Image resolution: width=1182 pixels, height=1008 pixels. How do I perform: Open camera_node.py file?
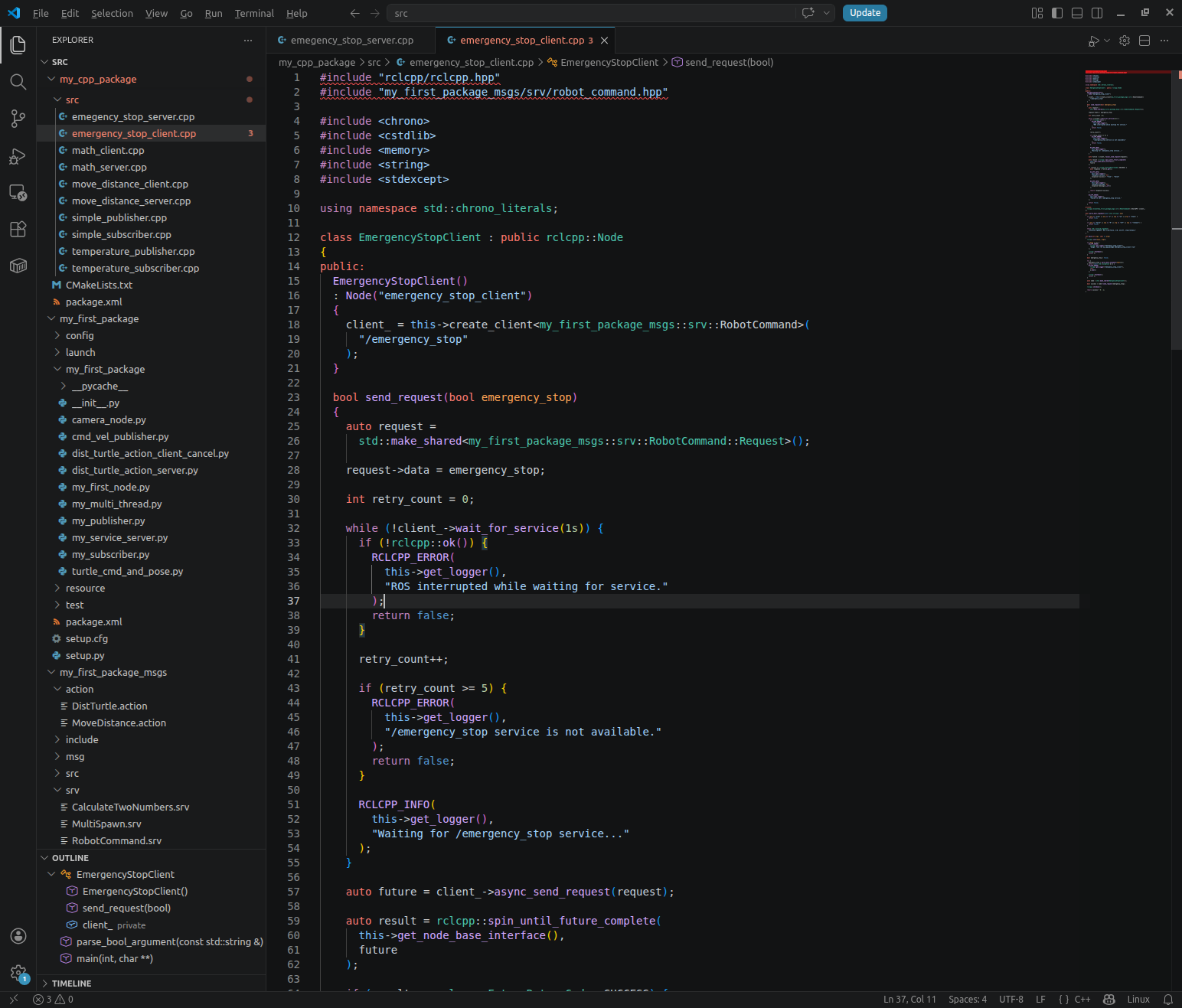pos(109,419)
